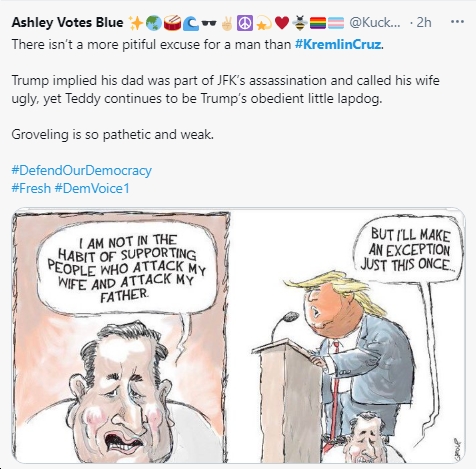The image size is (476, 469).
Task: Click the 2h timestamp
Action: click(x=424, y=22)
